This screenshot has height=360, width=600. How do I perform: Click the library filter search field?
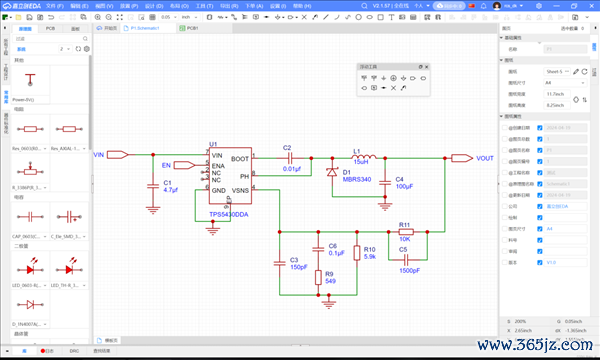[x=51, y=39]
